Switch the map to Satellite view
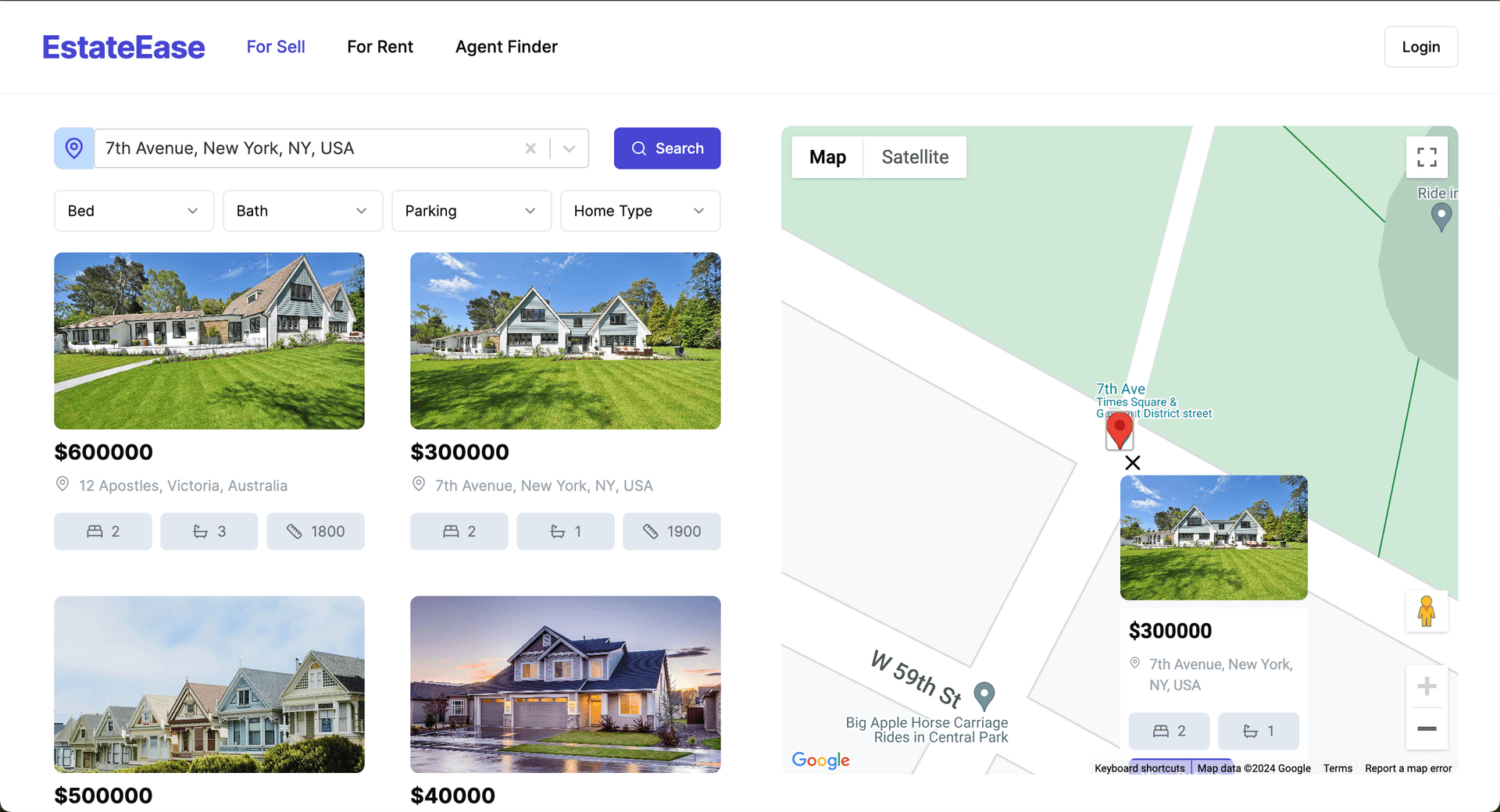The image size is (1500, 812). tap(915, 157)
